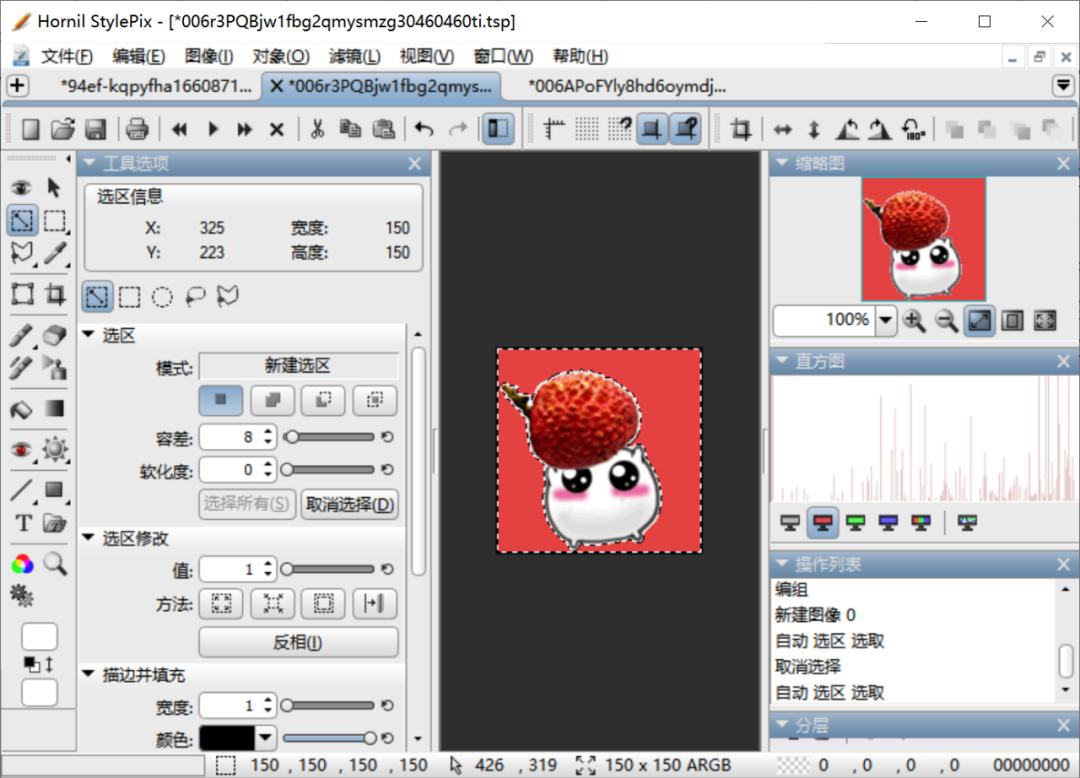
Task: Select the Gradient tool
Action: [55, 410]
